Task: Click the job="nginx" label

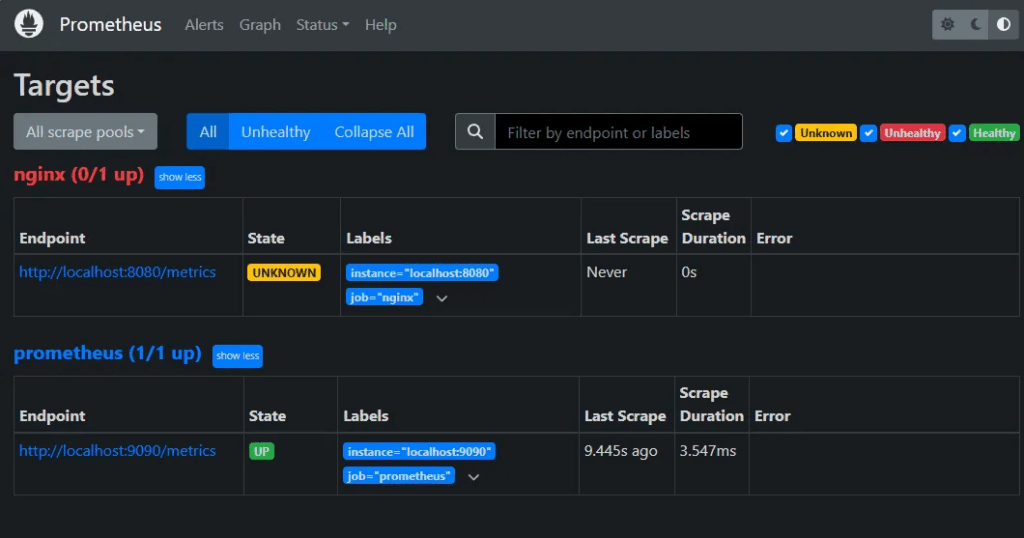Action: pos(384,297)
